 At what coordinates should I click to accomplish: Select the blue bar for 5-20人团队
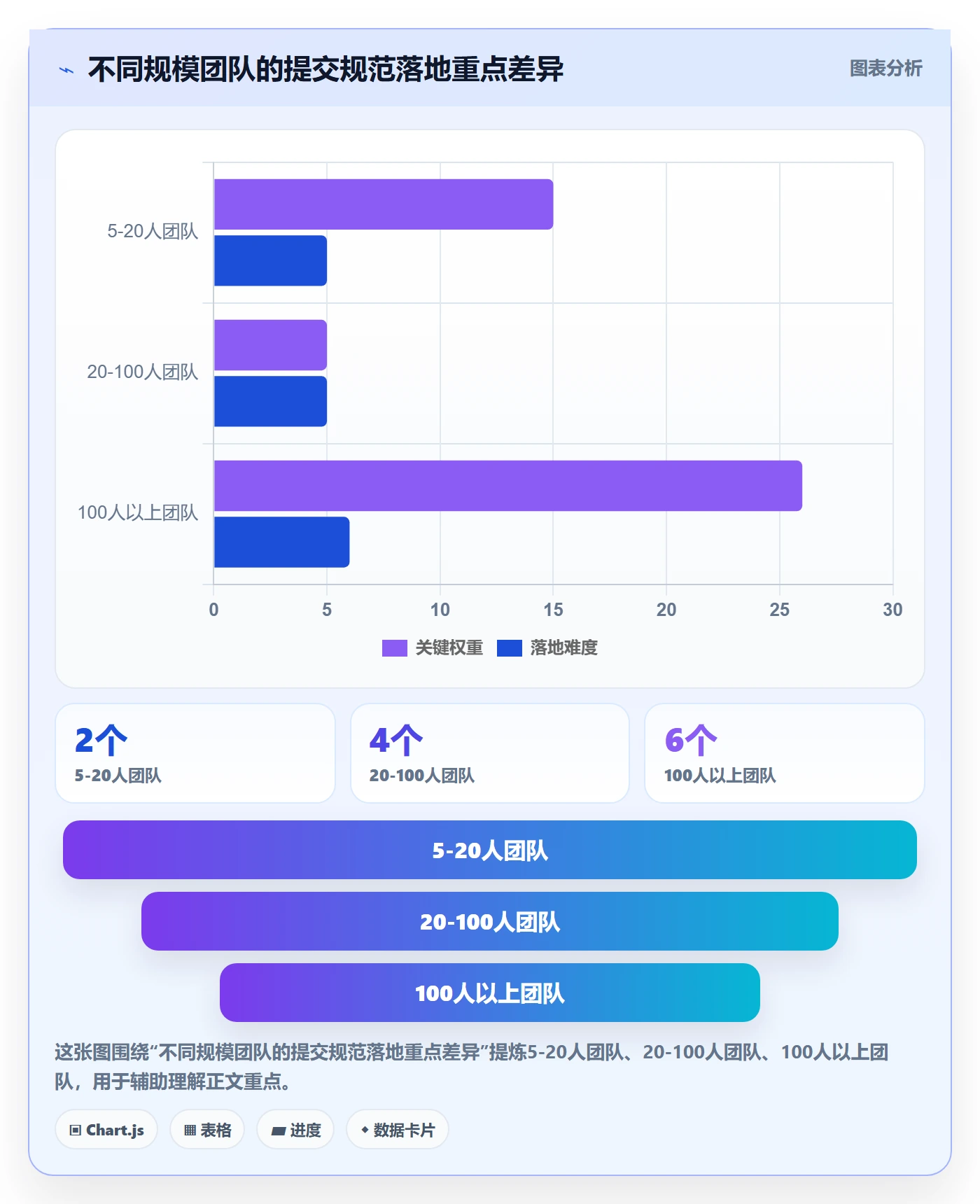pos(270,260)
